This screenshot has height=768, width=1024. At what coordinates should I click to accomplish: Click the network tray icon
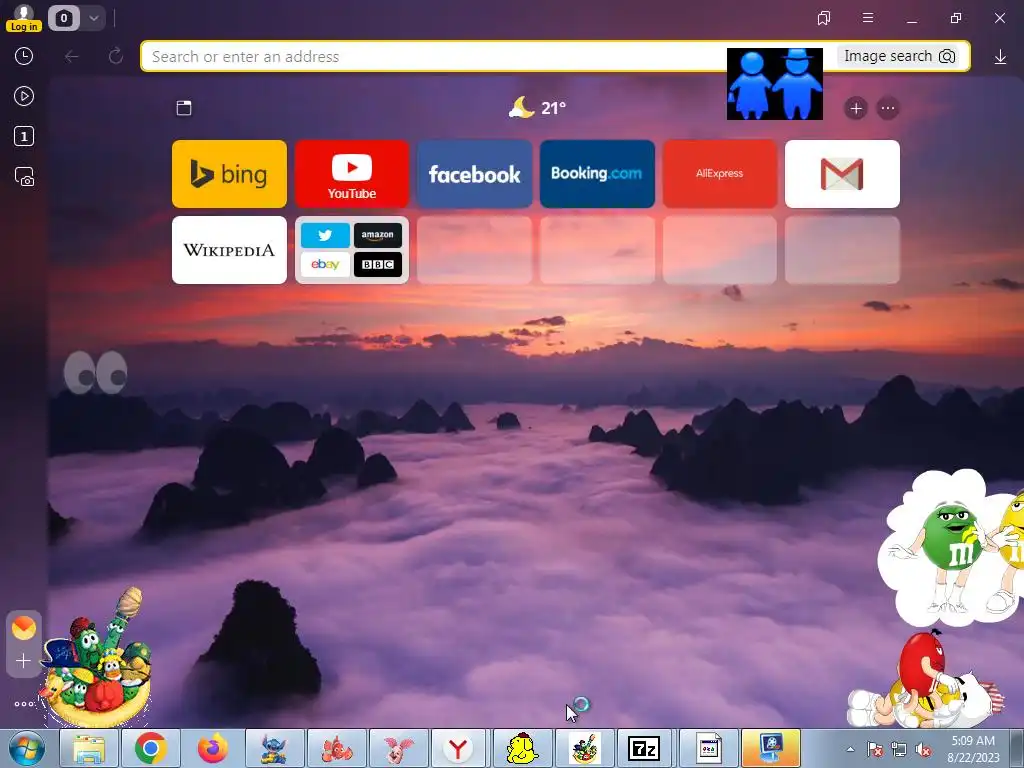click(x=899, y=750)
